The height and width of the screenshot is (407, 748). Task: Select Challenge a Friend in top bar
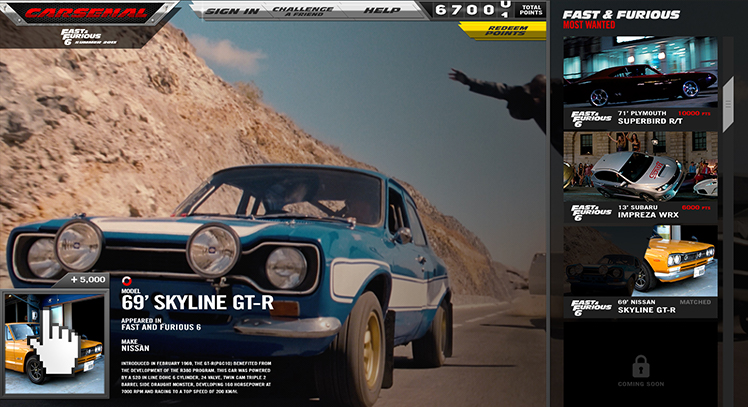(303, 11)
